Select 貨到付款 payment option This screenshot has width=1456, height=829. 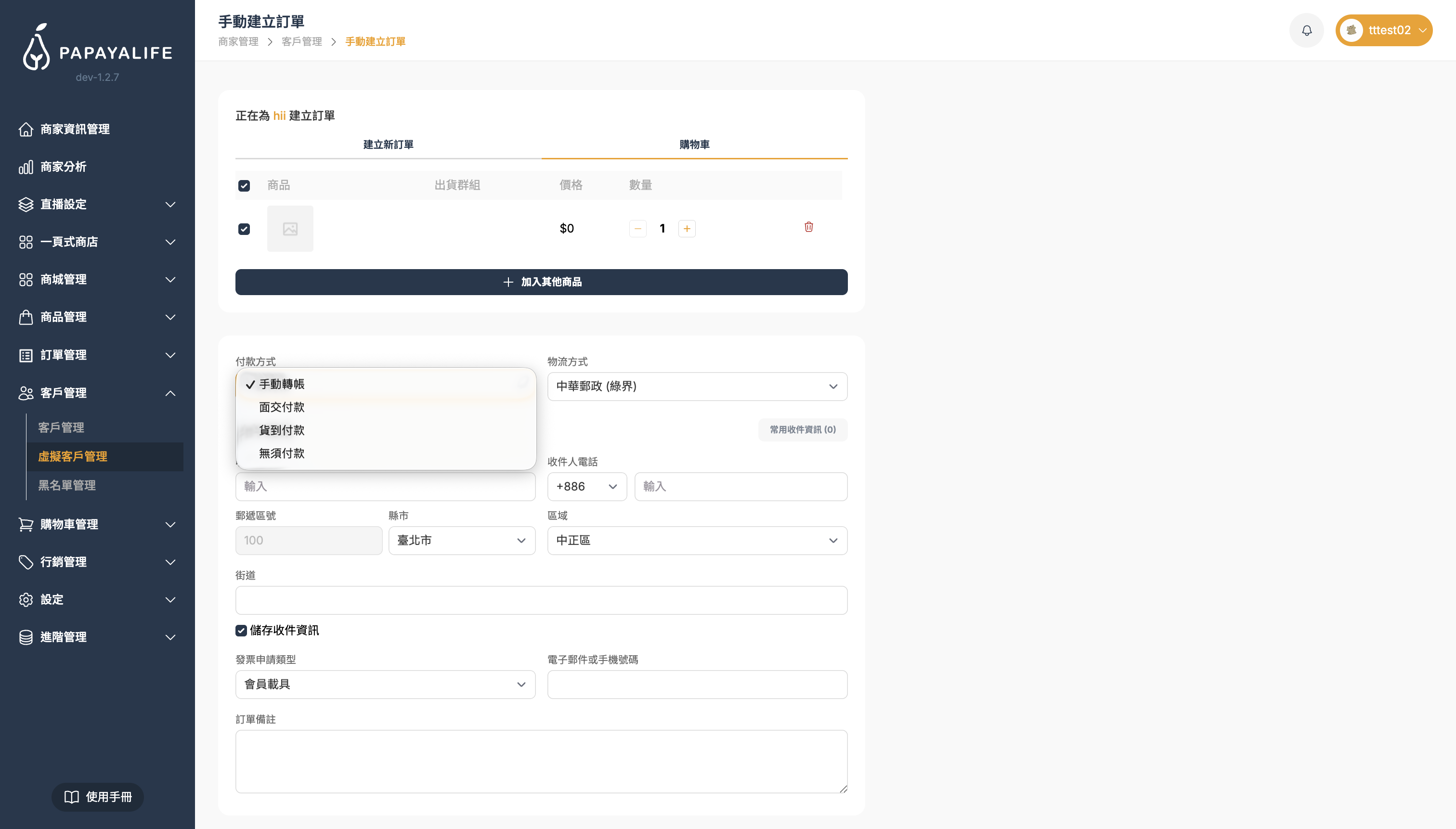(x=282, y=430)
